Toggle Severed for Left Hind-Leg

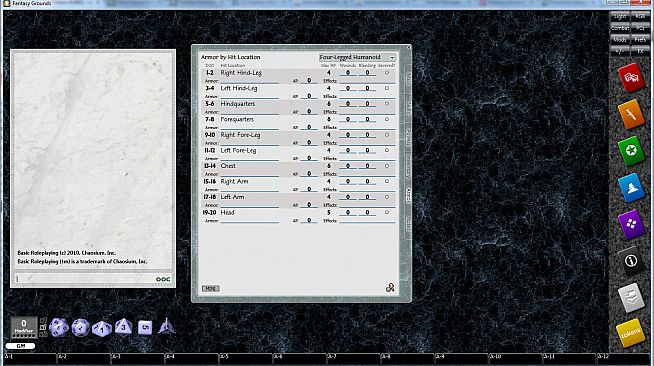click(x=387, y=88)
